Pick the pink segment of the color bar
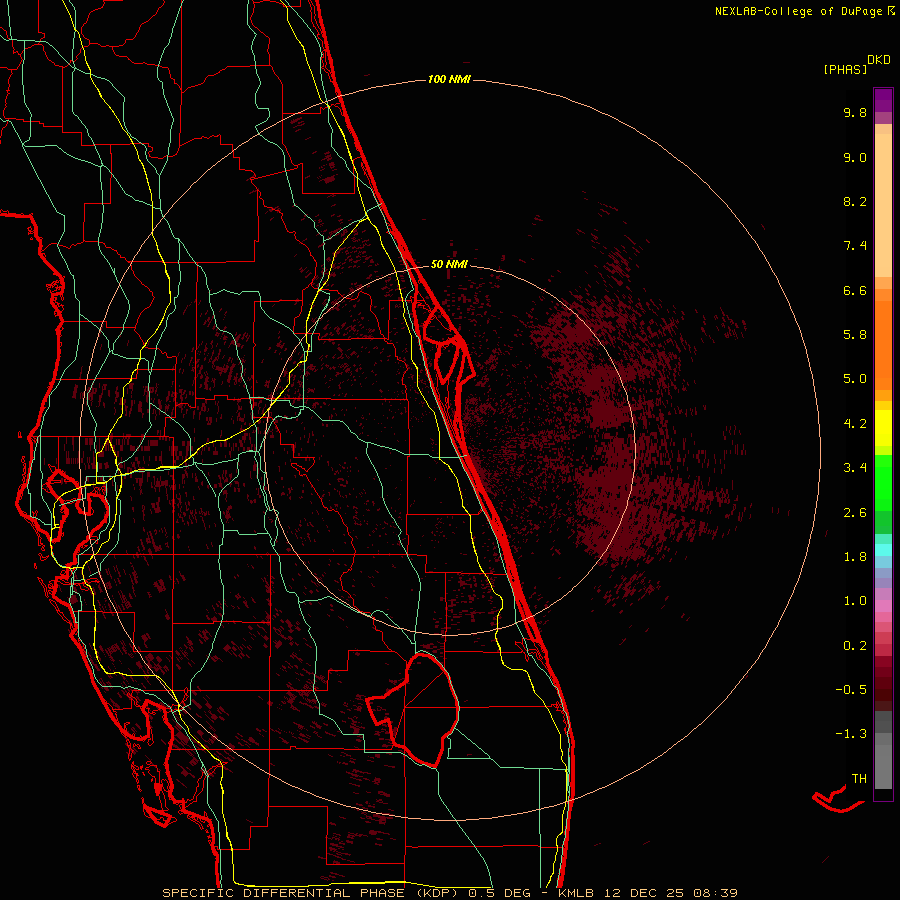Screen dimensions: 900x900 click(x=883, y=606)
